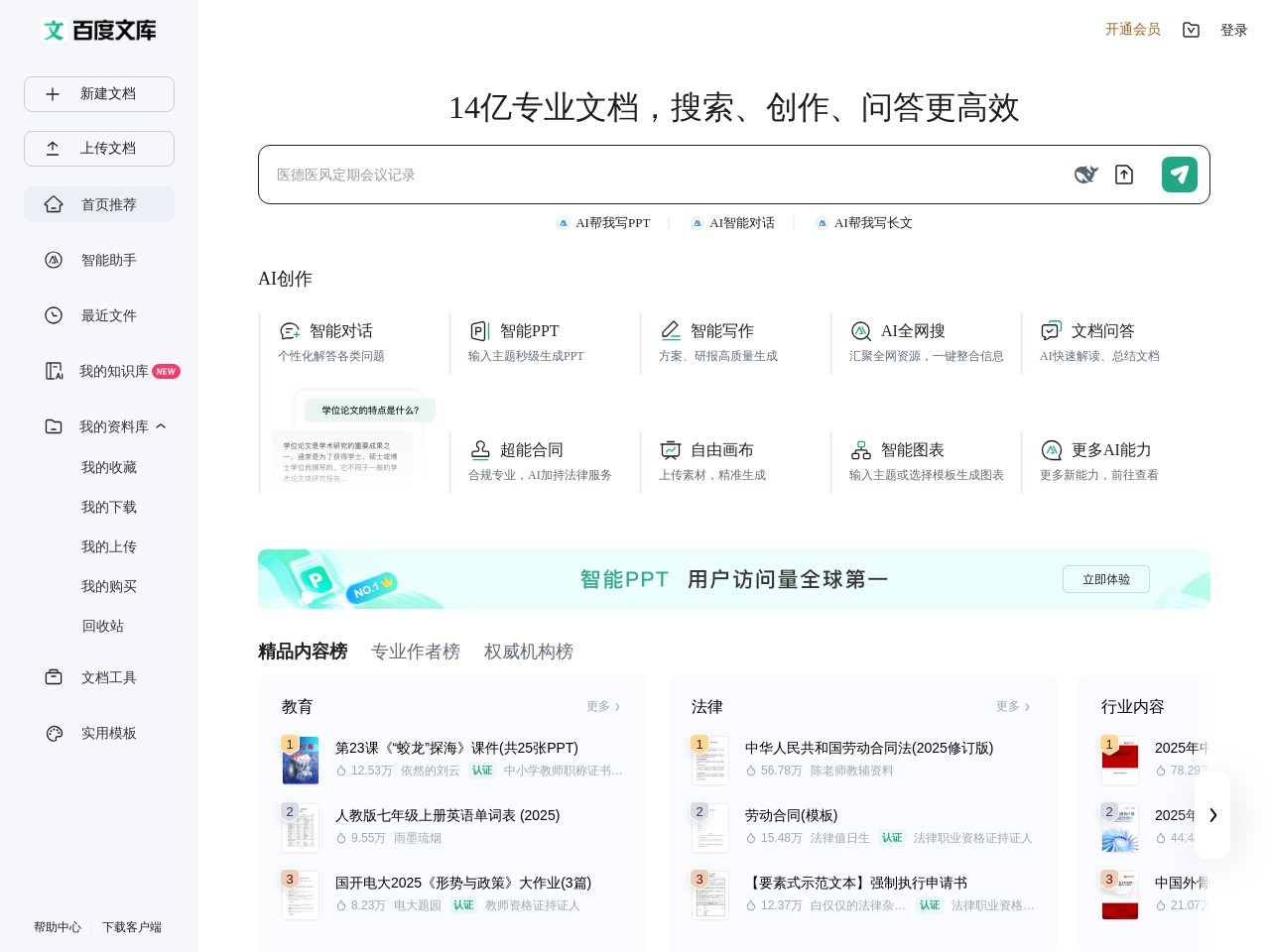Open thumbnail of 人教版七年级上册英语单词表
Screen dimensions: 1270x952
(x=301, y=828)
